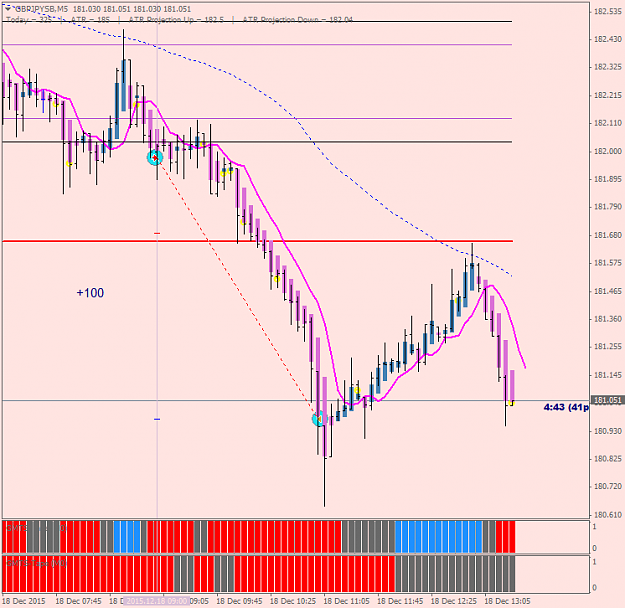Click the '18 Dec 2015' date label
This screenshot has width=625, height=608.
coord(24,601)
